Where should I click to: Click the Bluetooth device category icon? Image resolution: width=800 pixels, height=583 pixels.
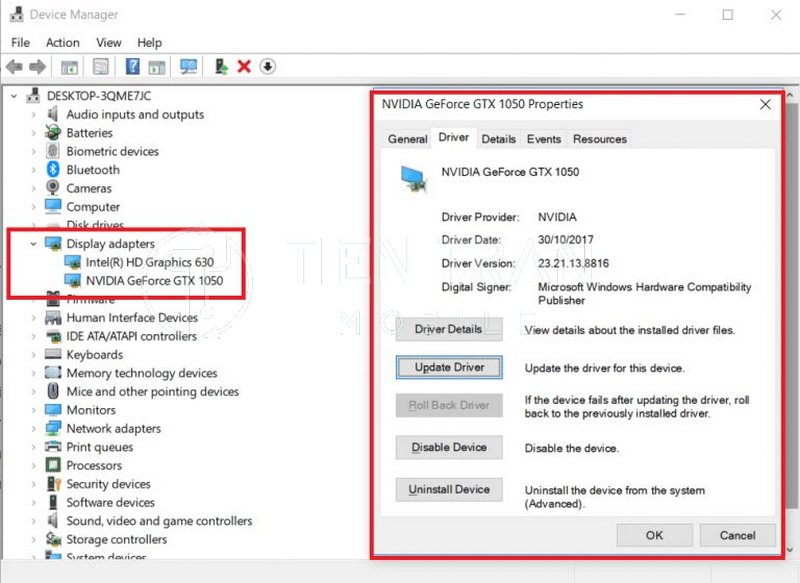tap(54, 170)
